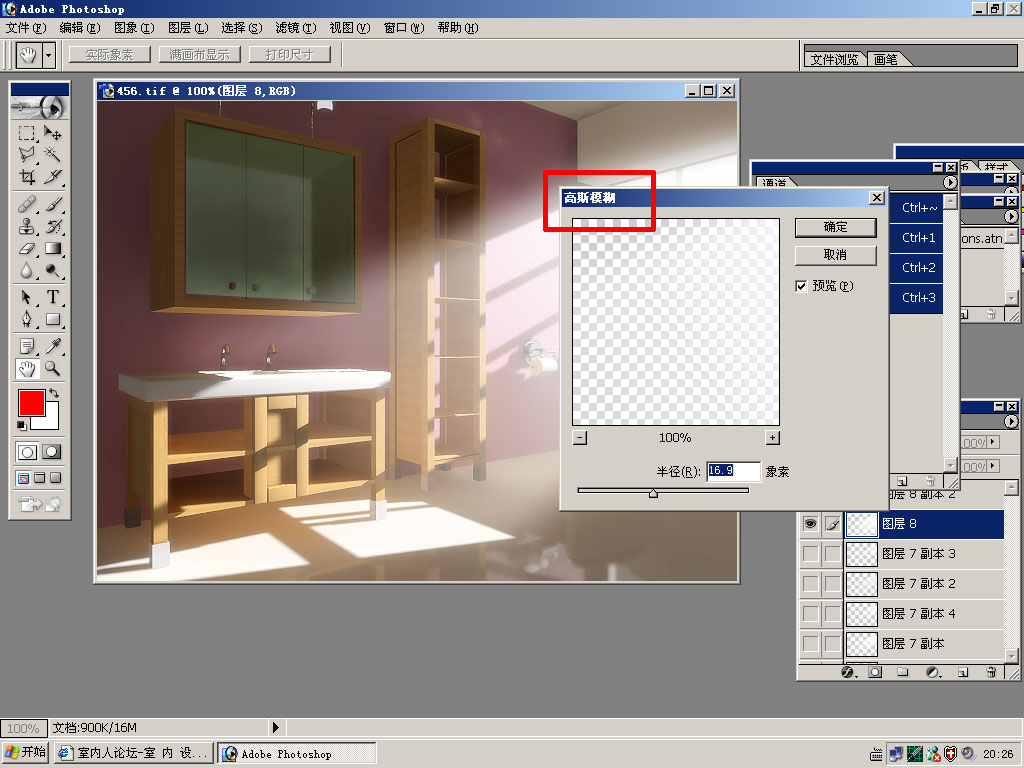The width and height of the screenshot is (1024, 768).
Task: Click 确定 button in Gaussian blur dialog
Action: tap(835, 227)
